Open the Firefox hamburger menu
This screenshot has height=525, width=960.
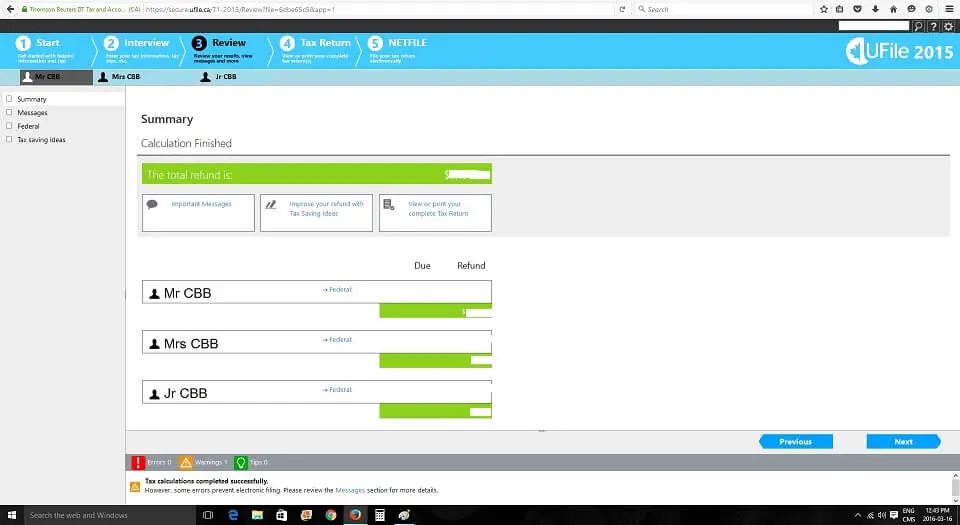pyautogui.click(x=948, y=9)
